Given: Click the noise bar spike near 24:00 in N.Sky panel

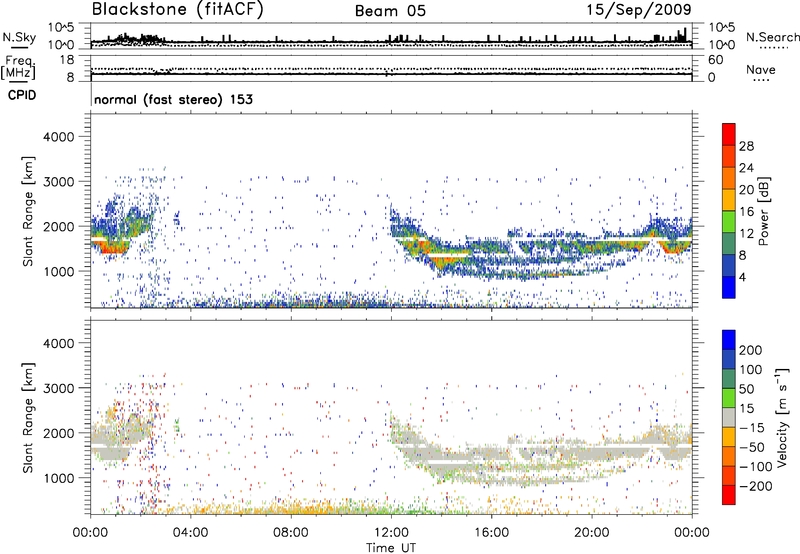Looking at the screenshot, I should point(684,36).
